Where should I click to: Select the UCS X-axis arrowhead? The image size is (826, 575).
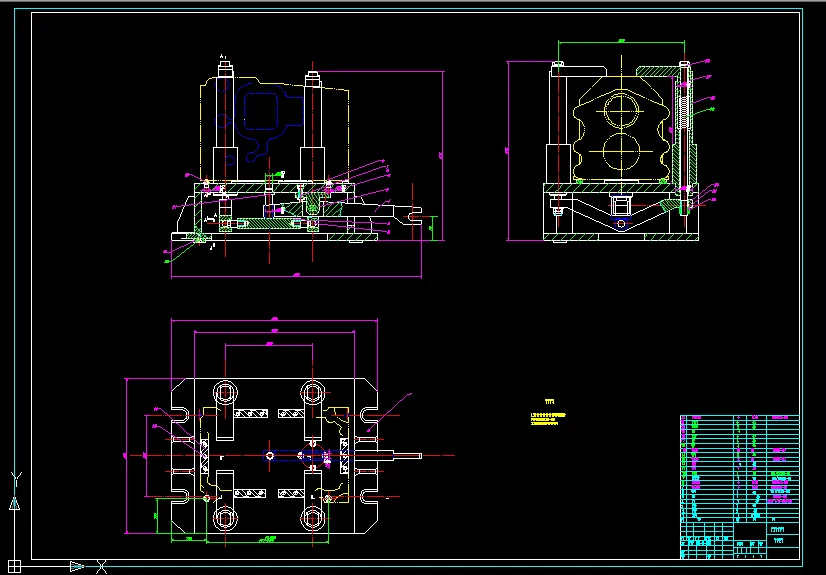(x=77, y=567)
